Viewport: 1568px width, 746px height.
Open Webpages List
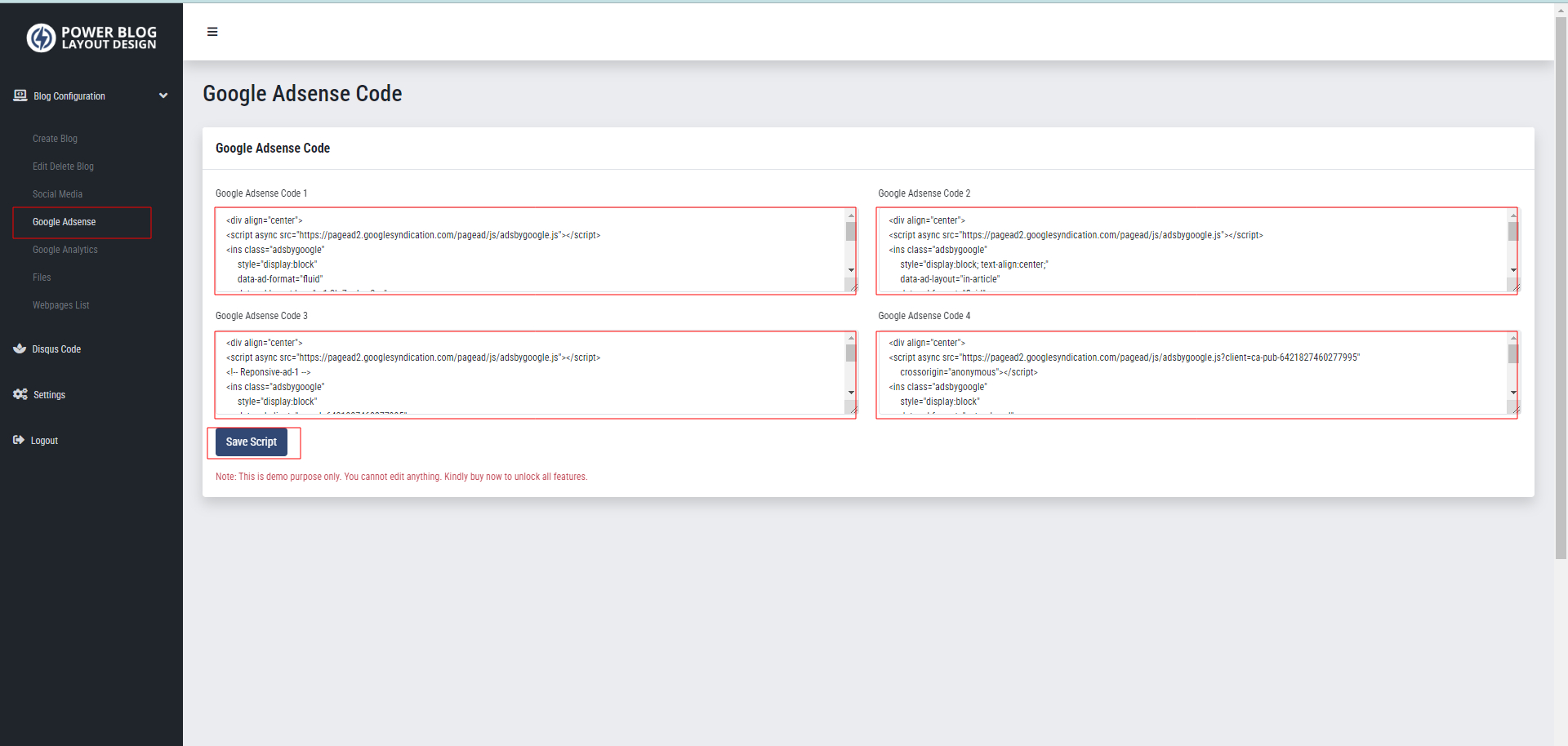pos(60,305)
